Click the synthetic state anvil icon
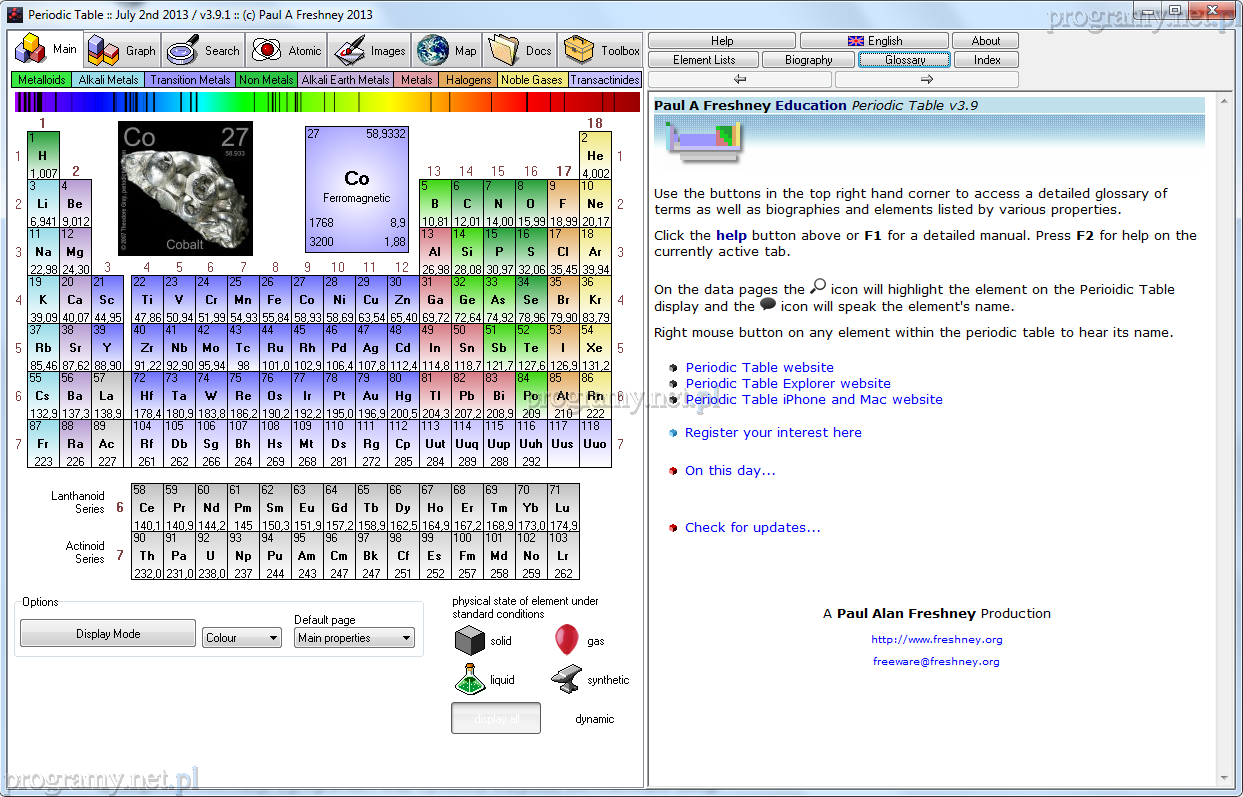This screenshot has width=1243, height=797. (566, 679)
